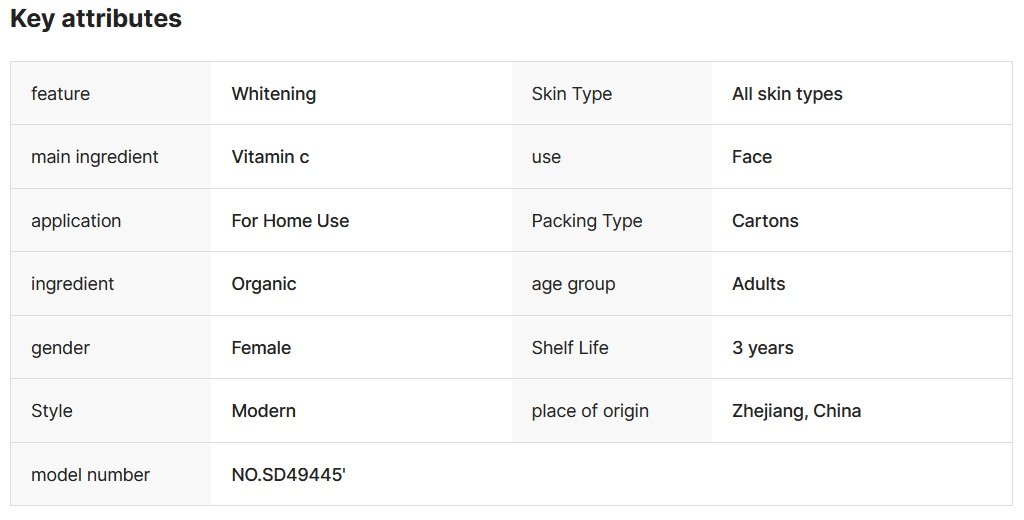1024x520 pixels.
Task: Click the Modern style value
Action: coord(263,411)
